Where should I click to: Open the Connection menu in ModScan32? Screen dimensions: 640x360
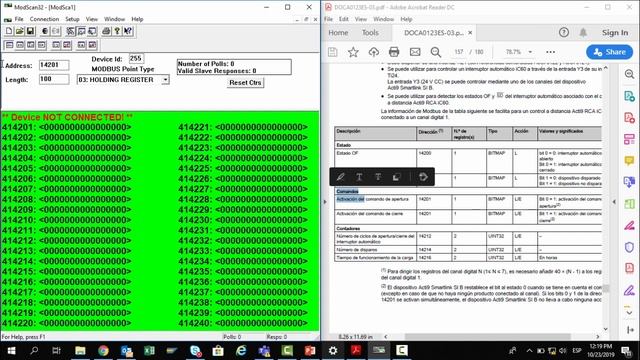point(44,19)
